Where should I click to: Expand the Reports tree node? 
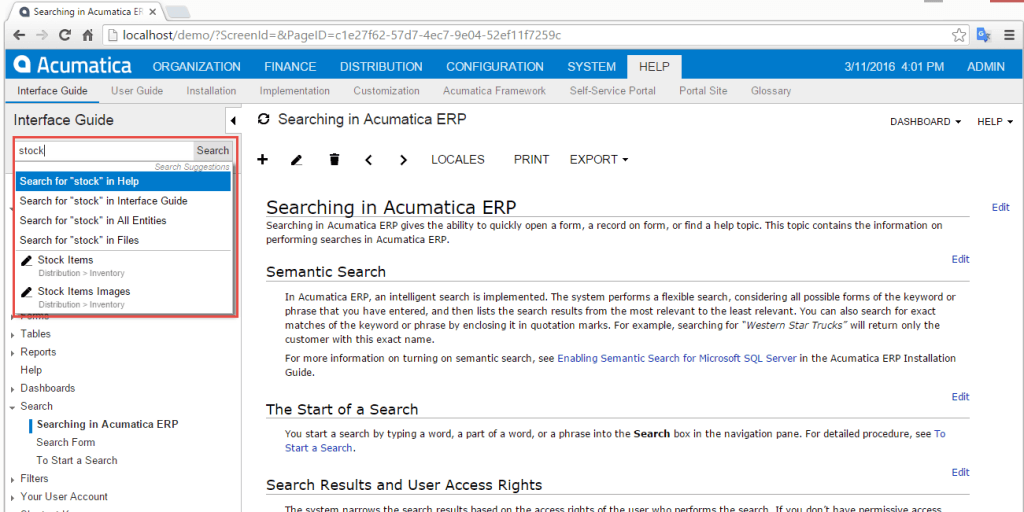coord(14,353)
